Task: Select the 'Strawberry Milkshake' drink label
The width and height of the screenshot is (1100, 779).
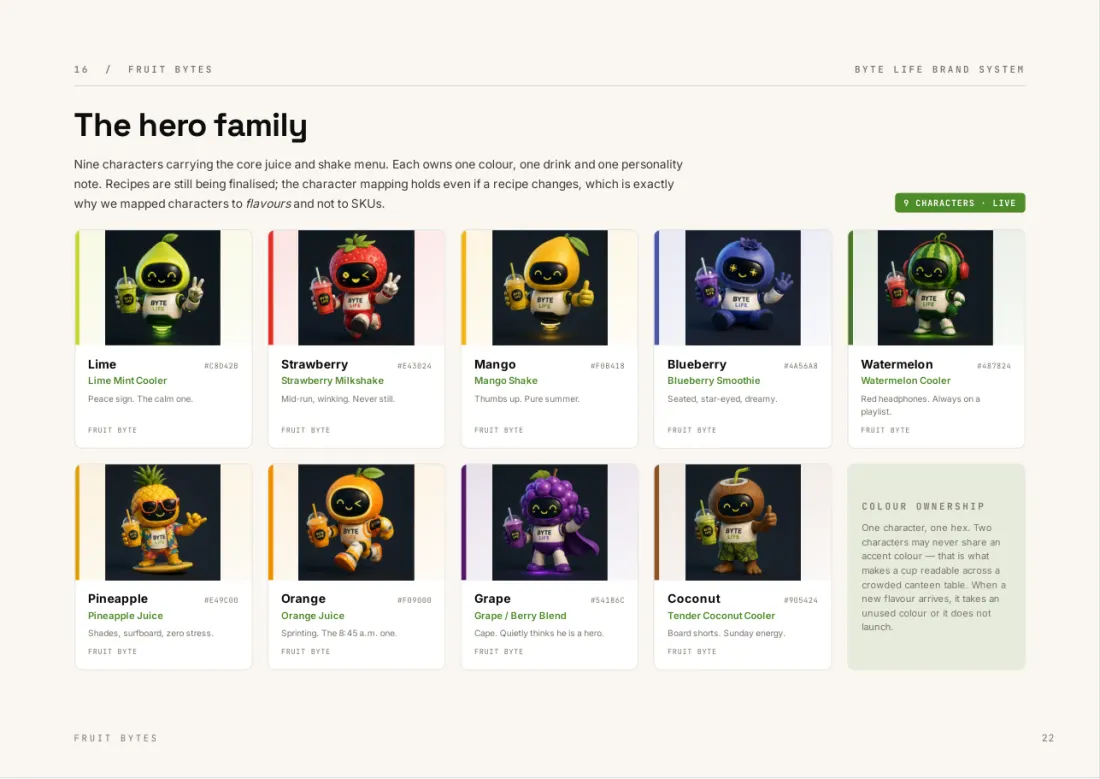Action: pyautogui.click(x=333, y=380)
